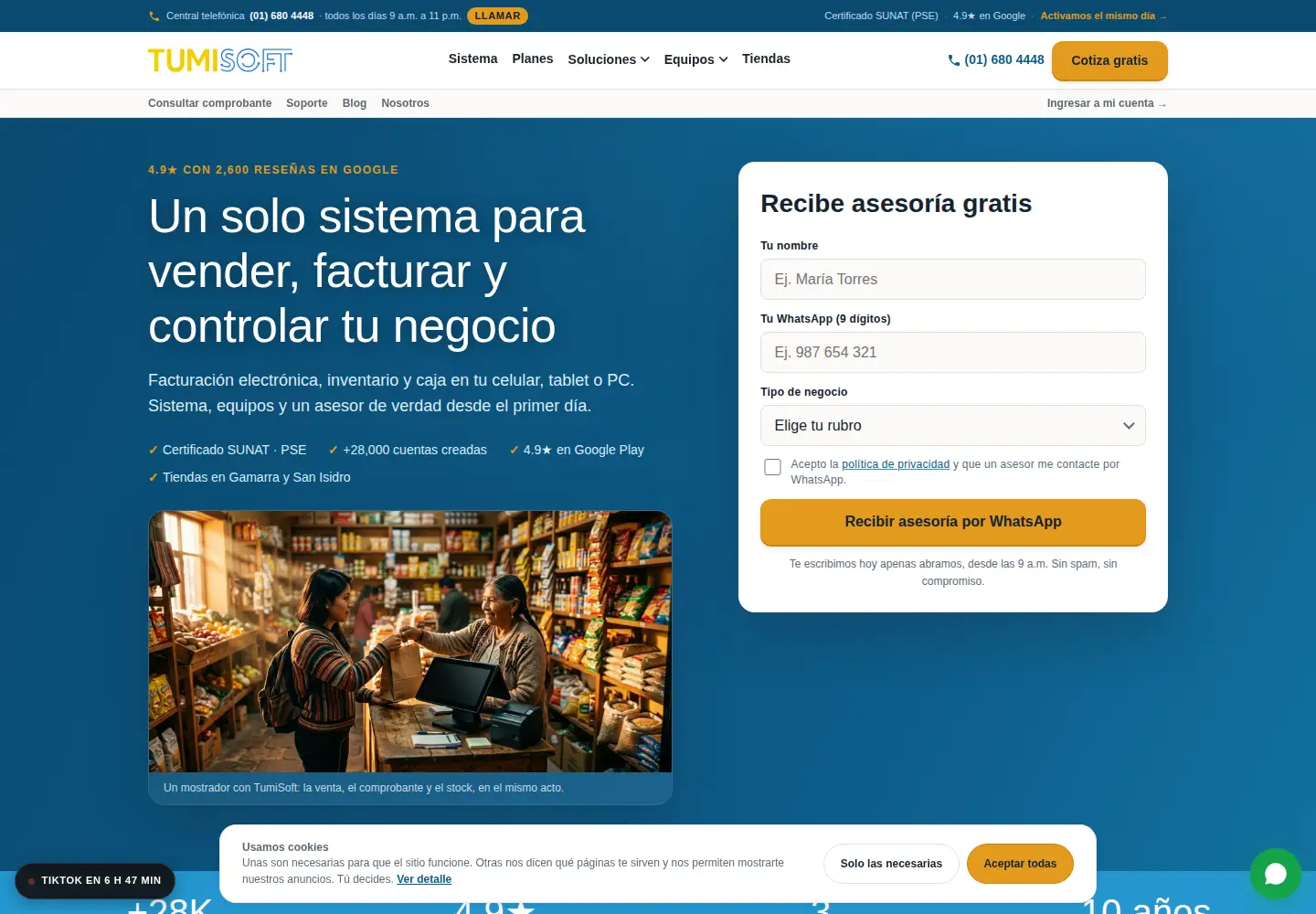
Task: Open the Planes menu item
Action: [532, 58]
